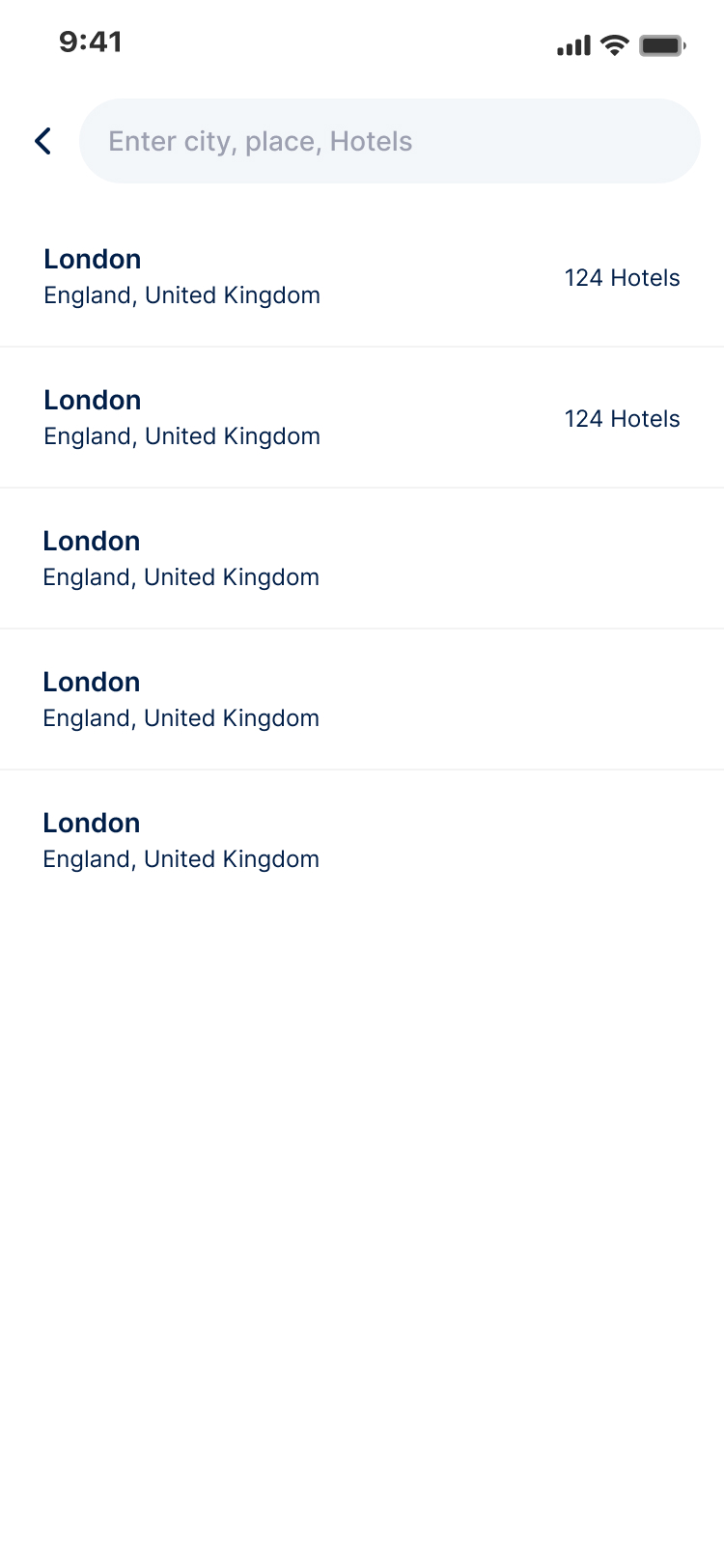Pick the fourth London result title

pos(92,682)
